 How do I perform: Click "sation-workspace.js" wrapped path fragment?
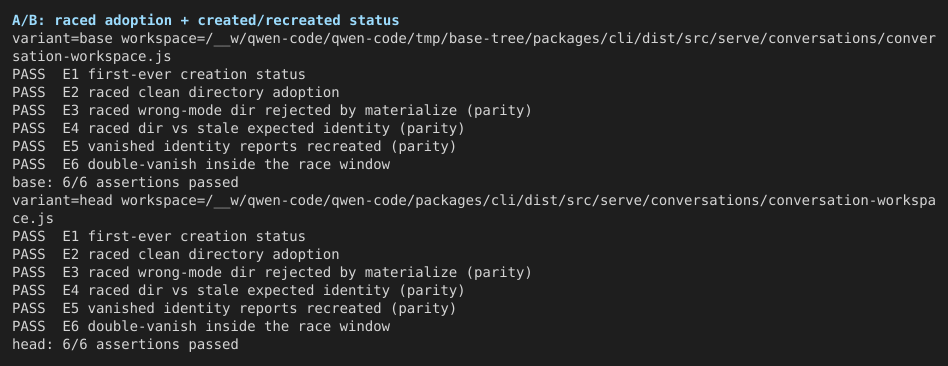(91, 57)
